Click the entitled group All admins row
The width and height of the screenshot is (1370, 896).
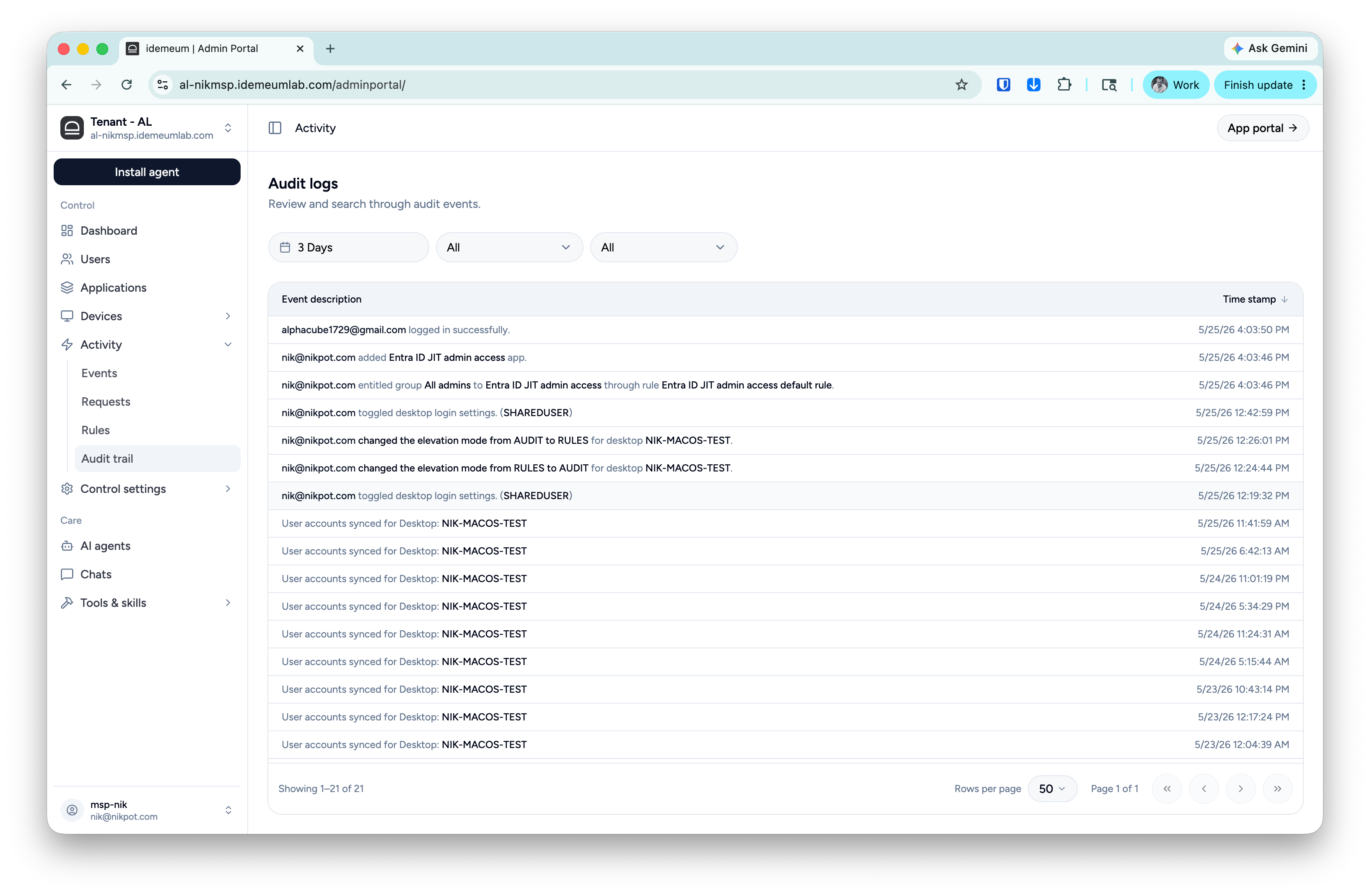[785, 385]
